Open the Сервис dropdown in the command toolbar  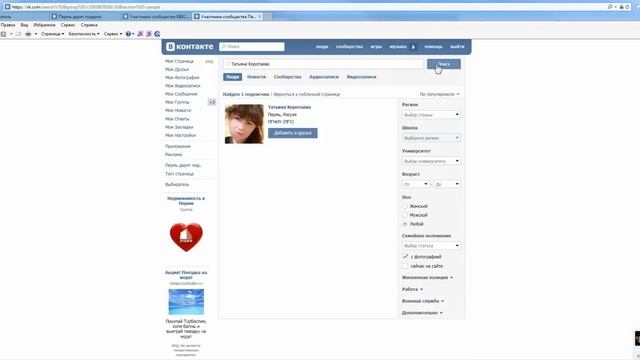113,34
